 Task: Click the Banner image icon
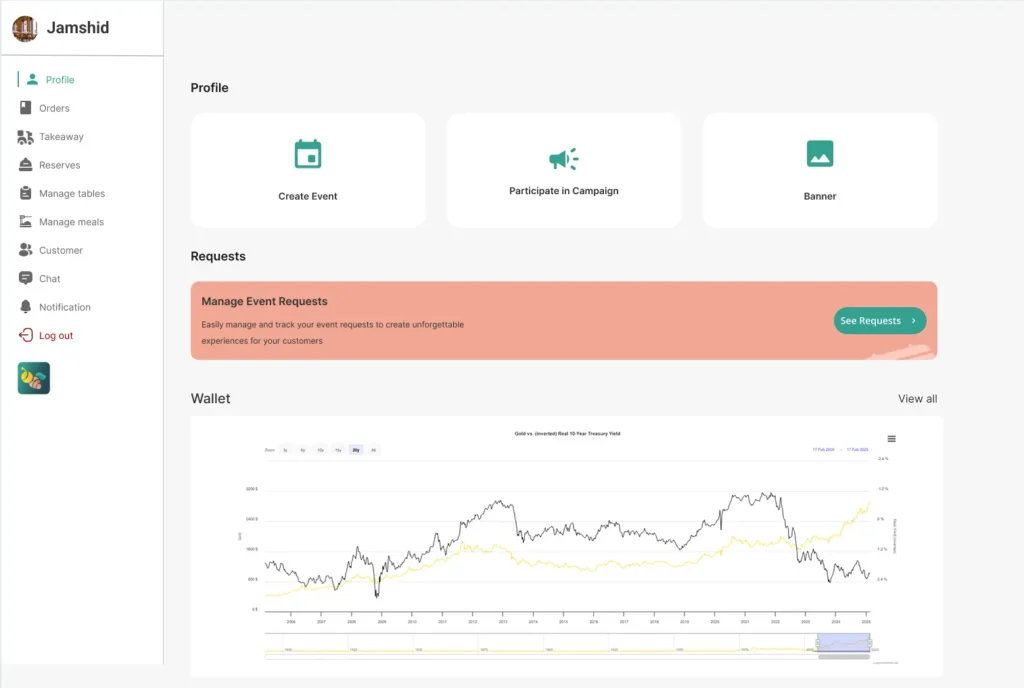click(x=820, y=154)
